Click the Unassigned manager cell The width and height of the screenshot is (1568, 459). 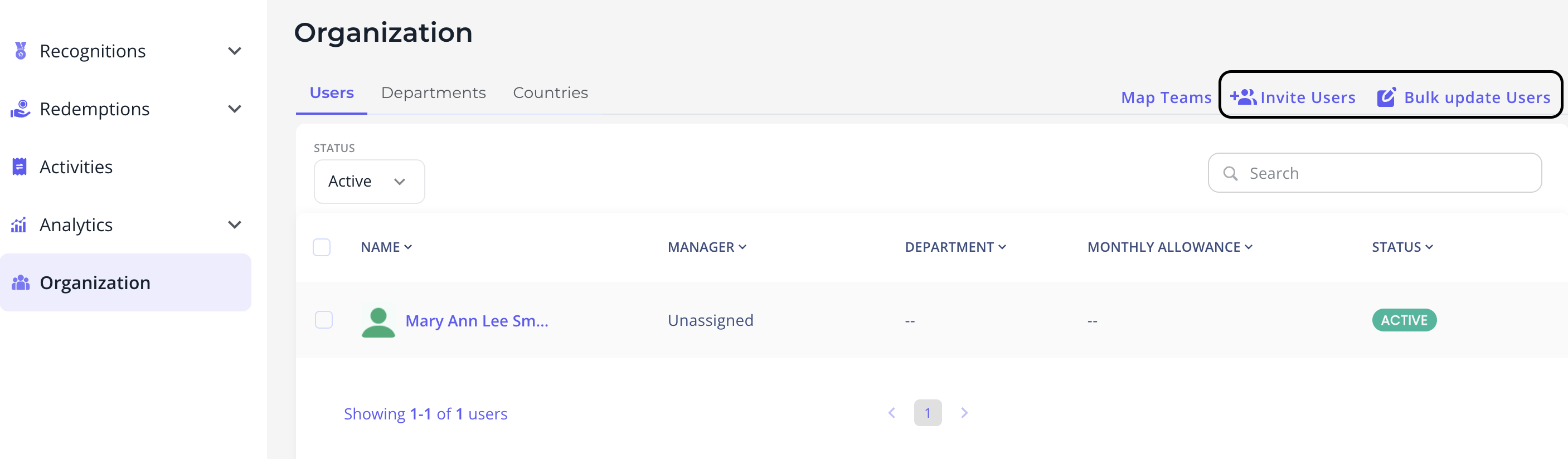710,320
